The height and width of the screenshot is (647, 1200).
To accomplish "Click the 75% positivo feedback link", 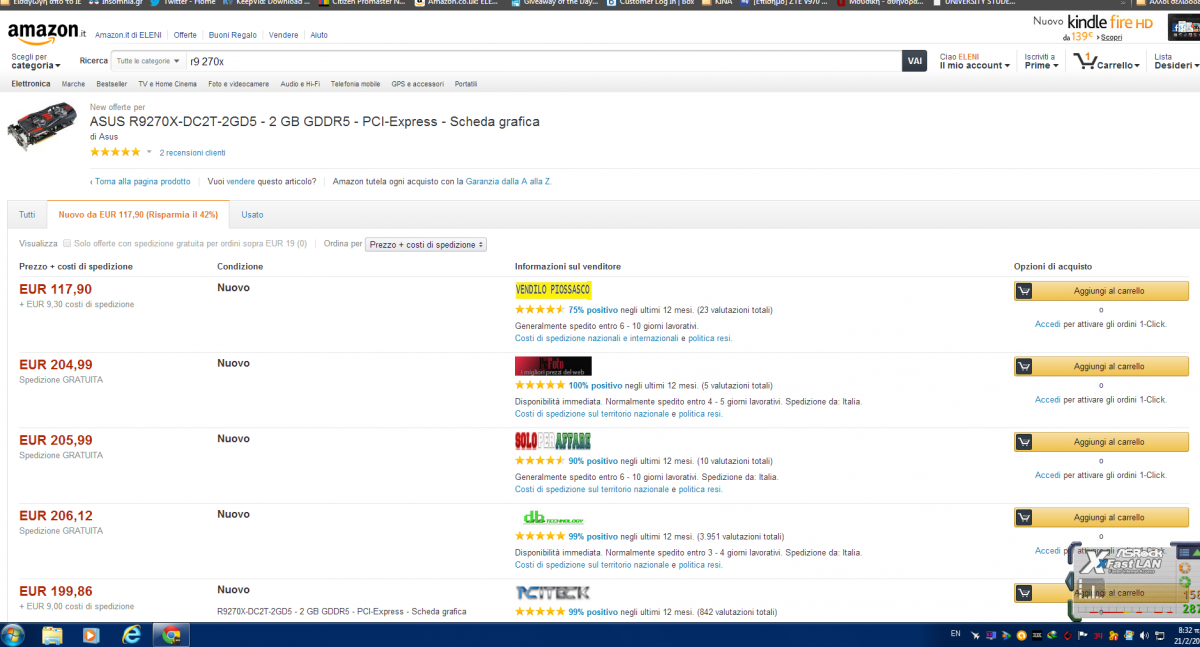I will tap(595, 310).
